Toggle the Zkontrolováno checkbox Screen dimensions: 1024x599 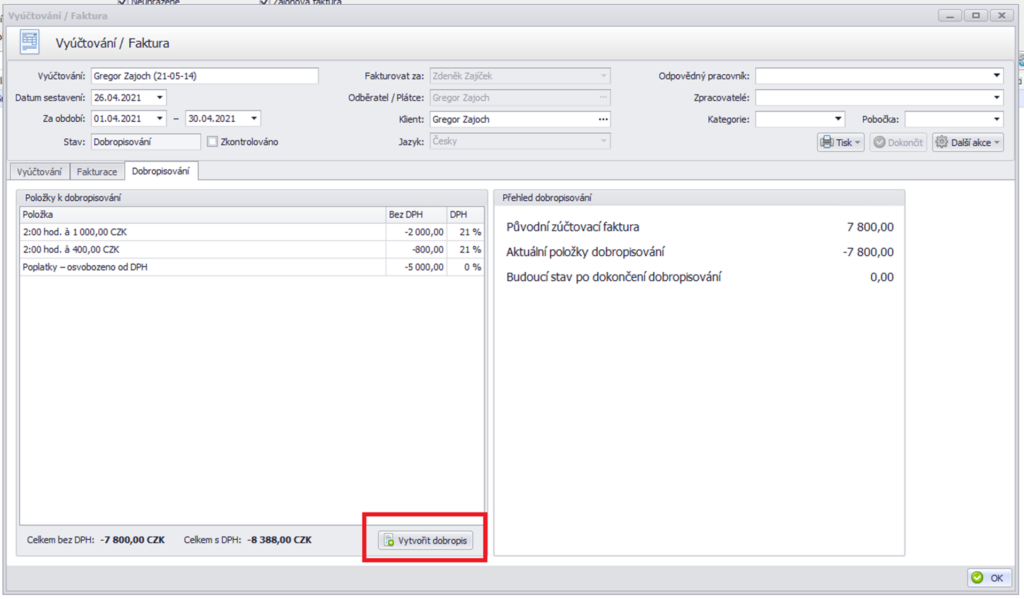(212, 142)
